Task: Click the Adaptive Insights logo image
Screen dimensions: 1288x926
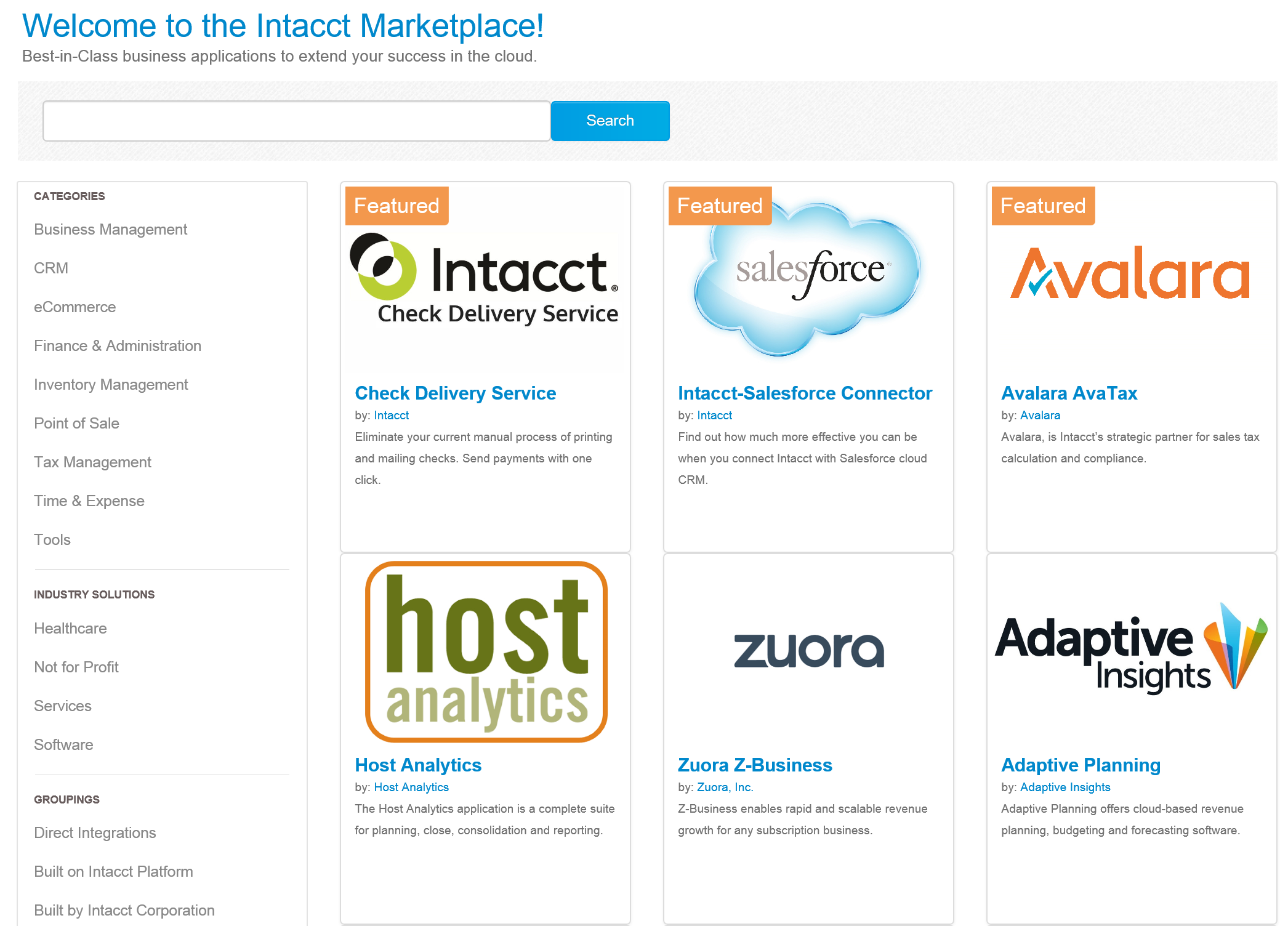Action: 1131,648
